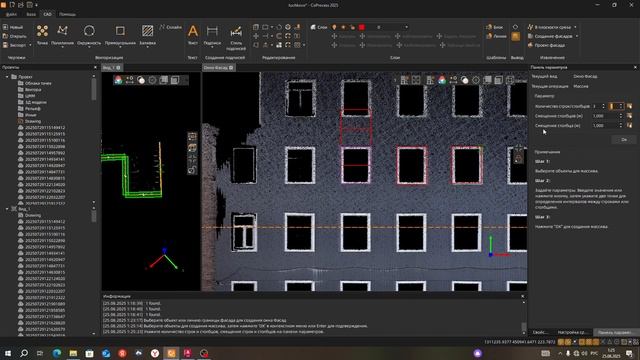The width and height of the screenshot is (640, 360).
Task: Click the Проект фасада button
Action: [x=546, y=45]
